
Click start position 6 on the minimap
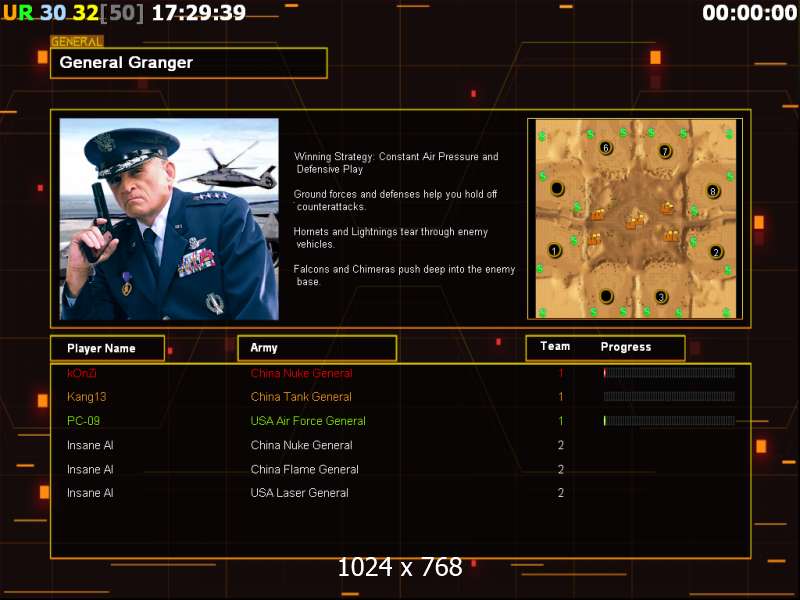point(606,148)
